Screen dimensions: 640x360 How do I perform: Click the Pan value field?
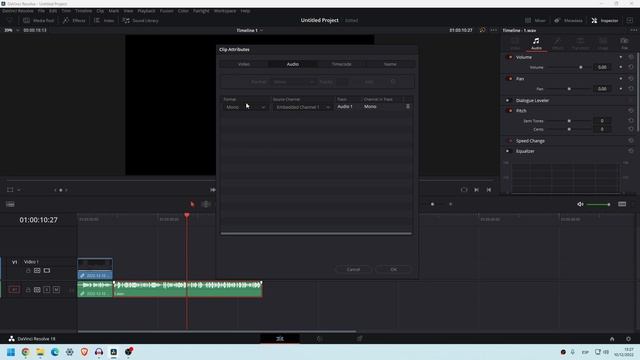tap(602, 89)
